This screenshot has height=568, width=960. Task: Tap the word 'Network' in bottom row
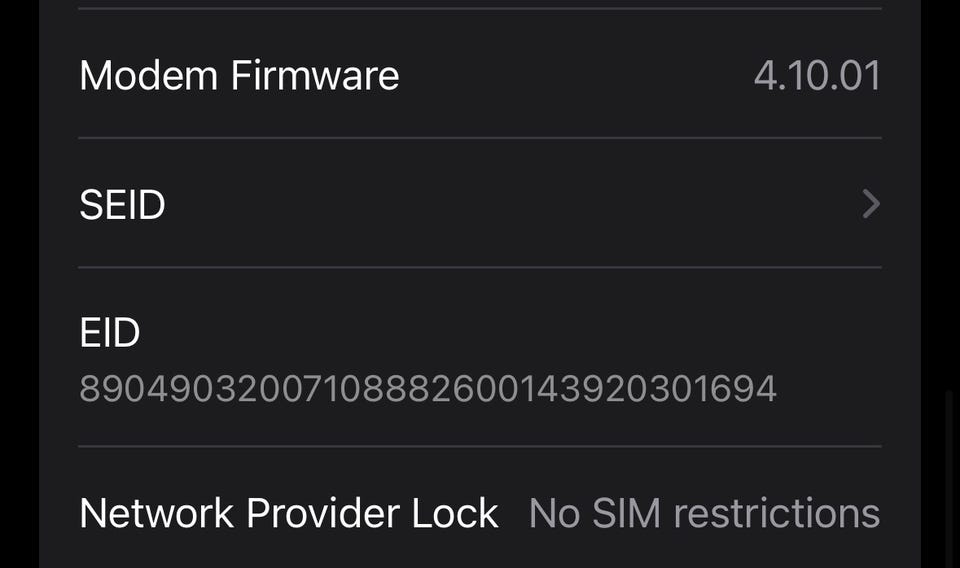pos(157,513)
